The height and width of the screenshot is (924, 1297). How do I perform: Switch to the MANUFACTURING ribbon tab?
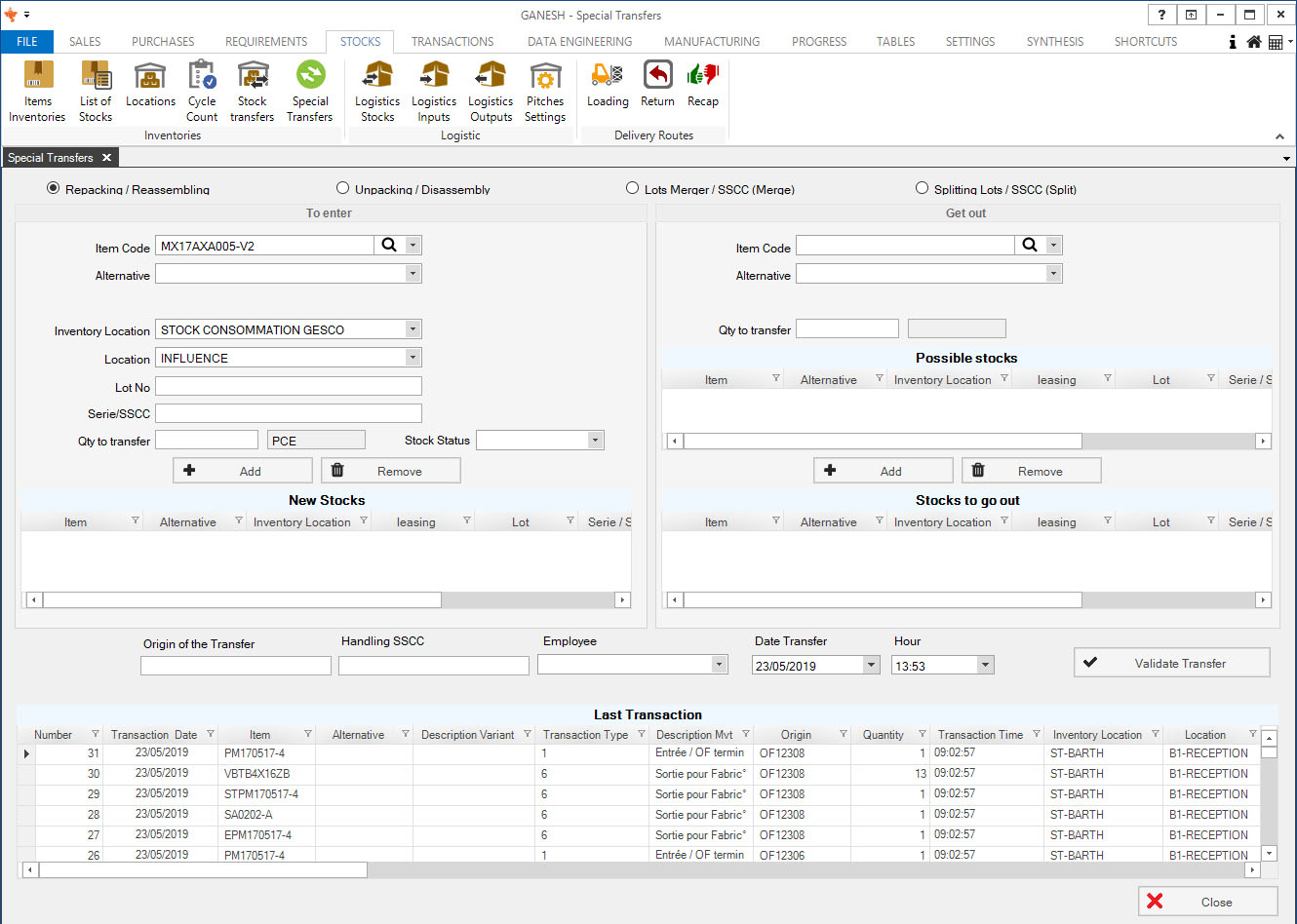pos(711,42)
